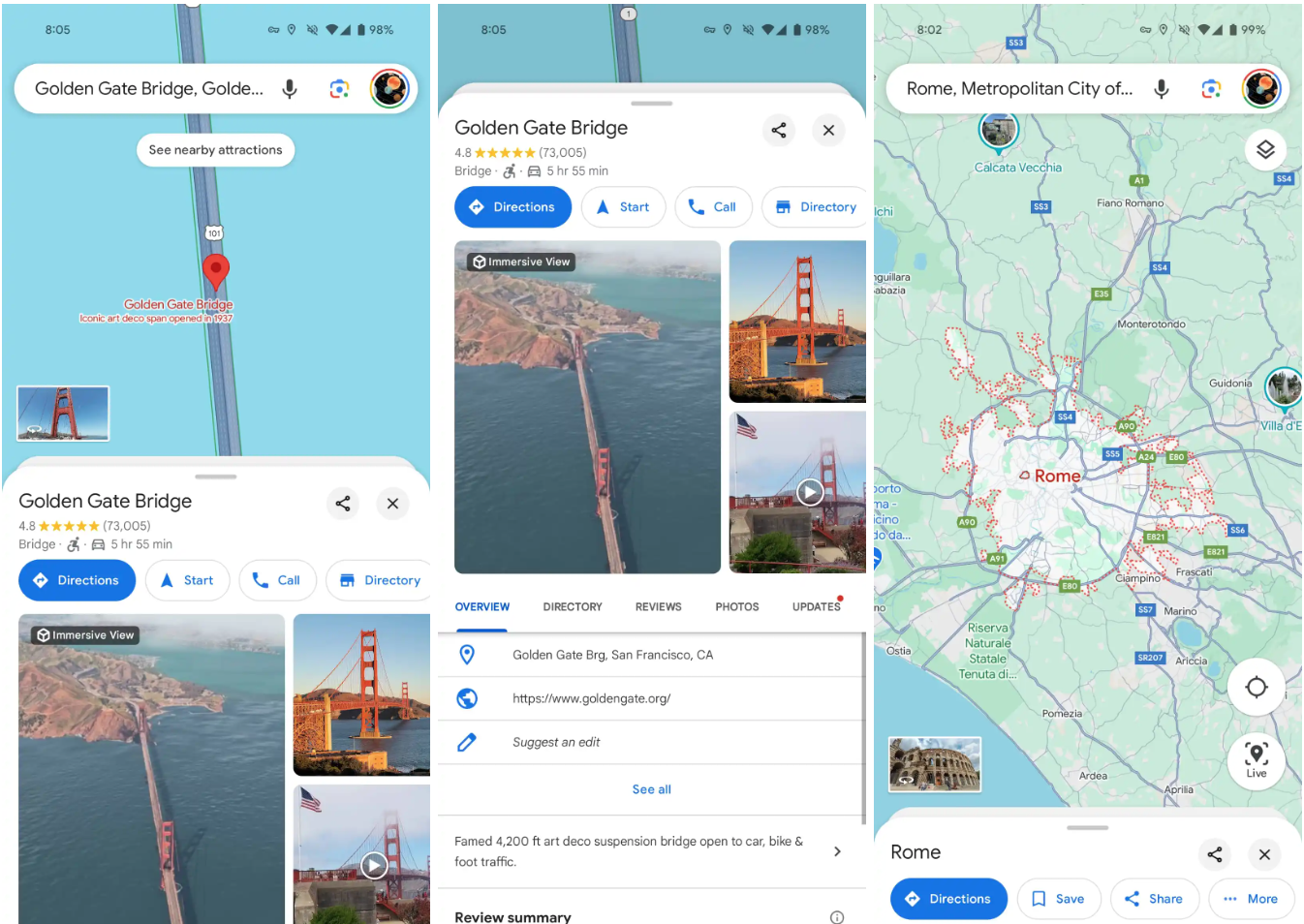Center the Rome map on my location

pyautogui.click(x=1257, y=687)
